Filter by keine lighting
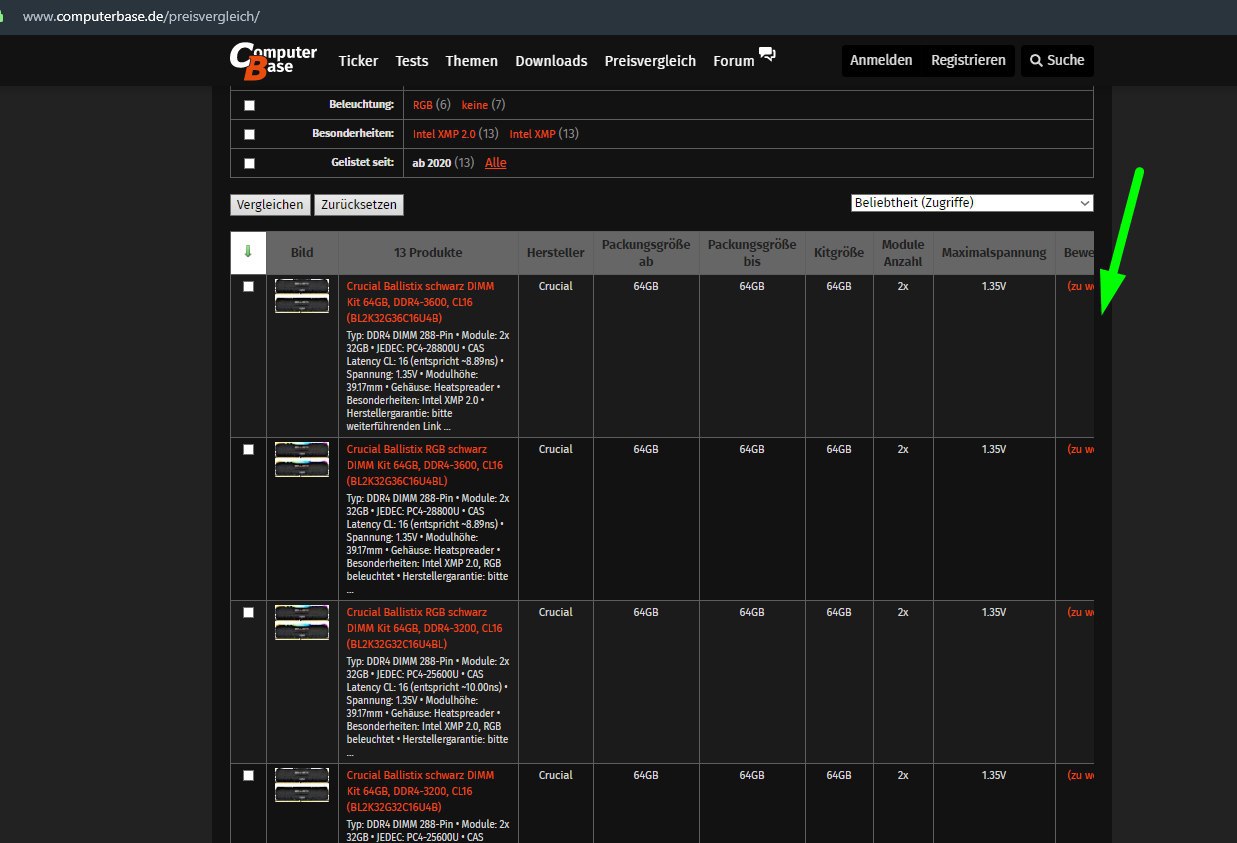 point(474,105)
